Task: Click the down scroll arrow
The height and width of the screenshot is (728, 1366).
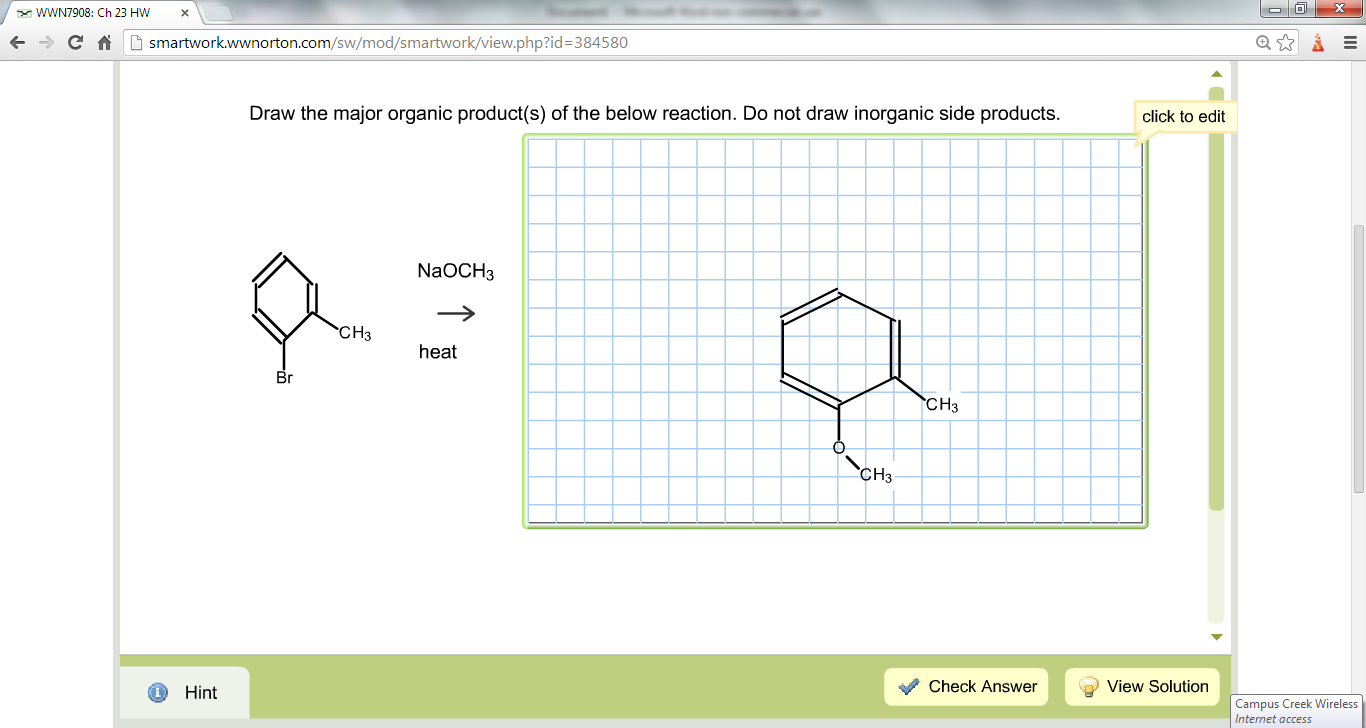Action: coord(1216,635)
